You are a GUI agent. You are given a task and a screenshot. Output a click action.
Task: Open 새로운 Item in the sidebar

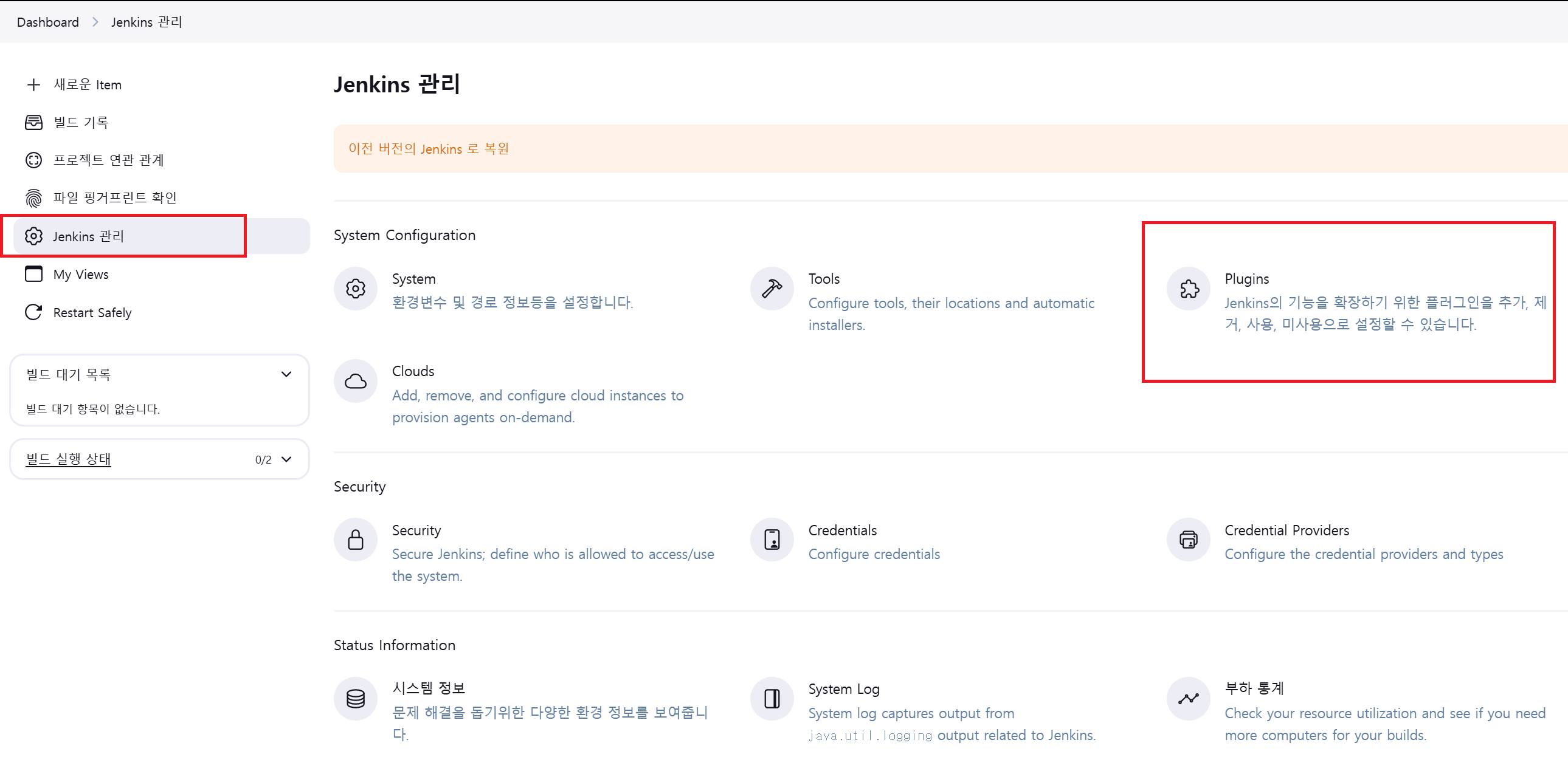click(x=87, y=84)
